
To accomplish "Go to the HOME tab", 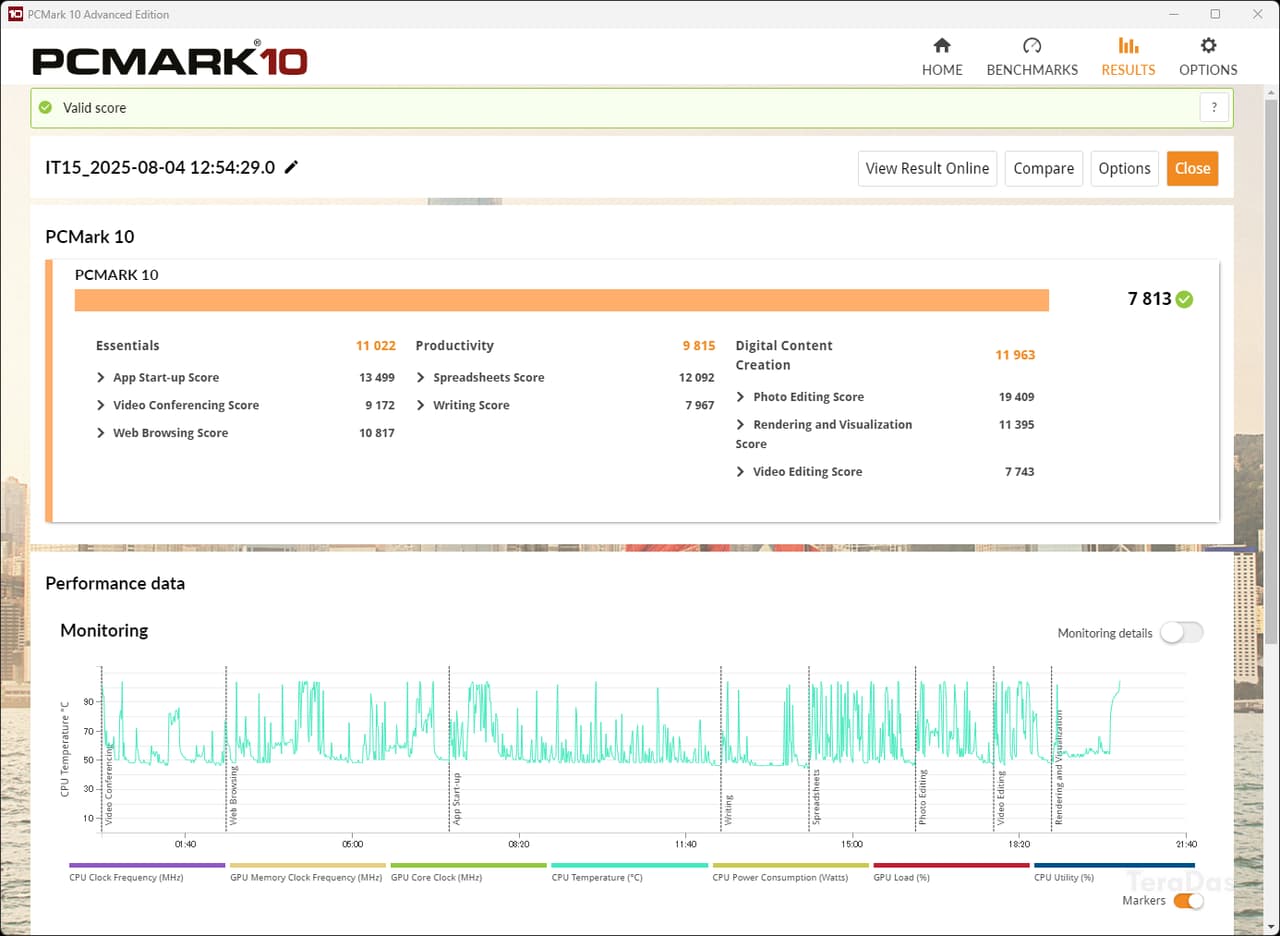I will point(942,57).
